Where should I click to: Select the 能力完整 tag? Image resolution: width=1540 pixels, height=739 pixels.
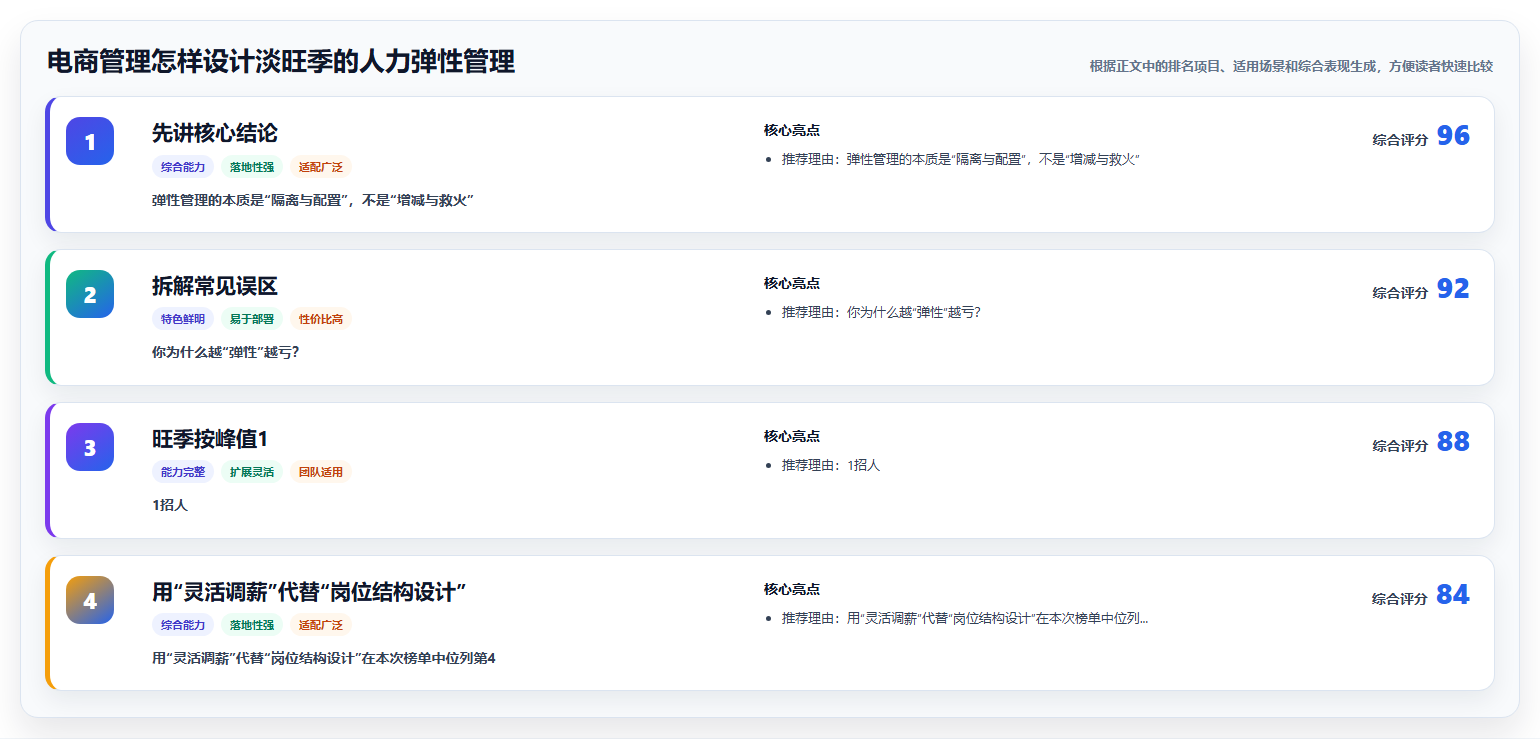coord(183,472)
